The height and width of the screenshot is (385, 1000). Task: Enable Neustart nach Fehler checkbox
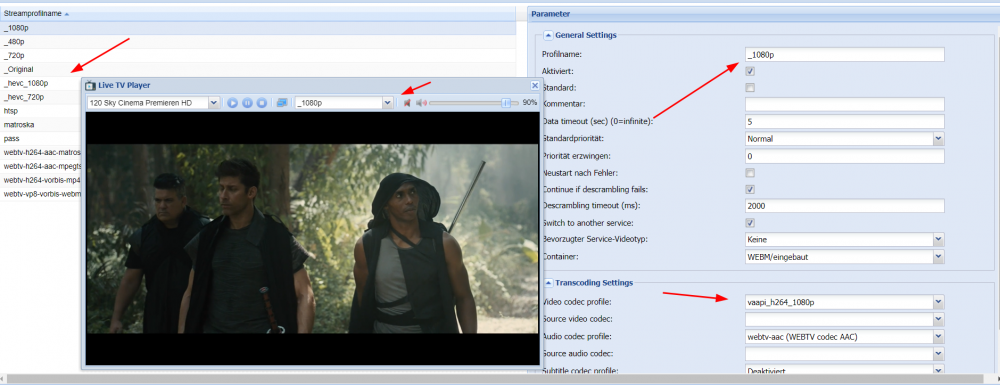point(750,173)
